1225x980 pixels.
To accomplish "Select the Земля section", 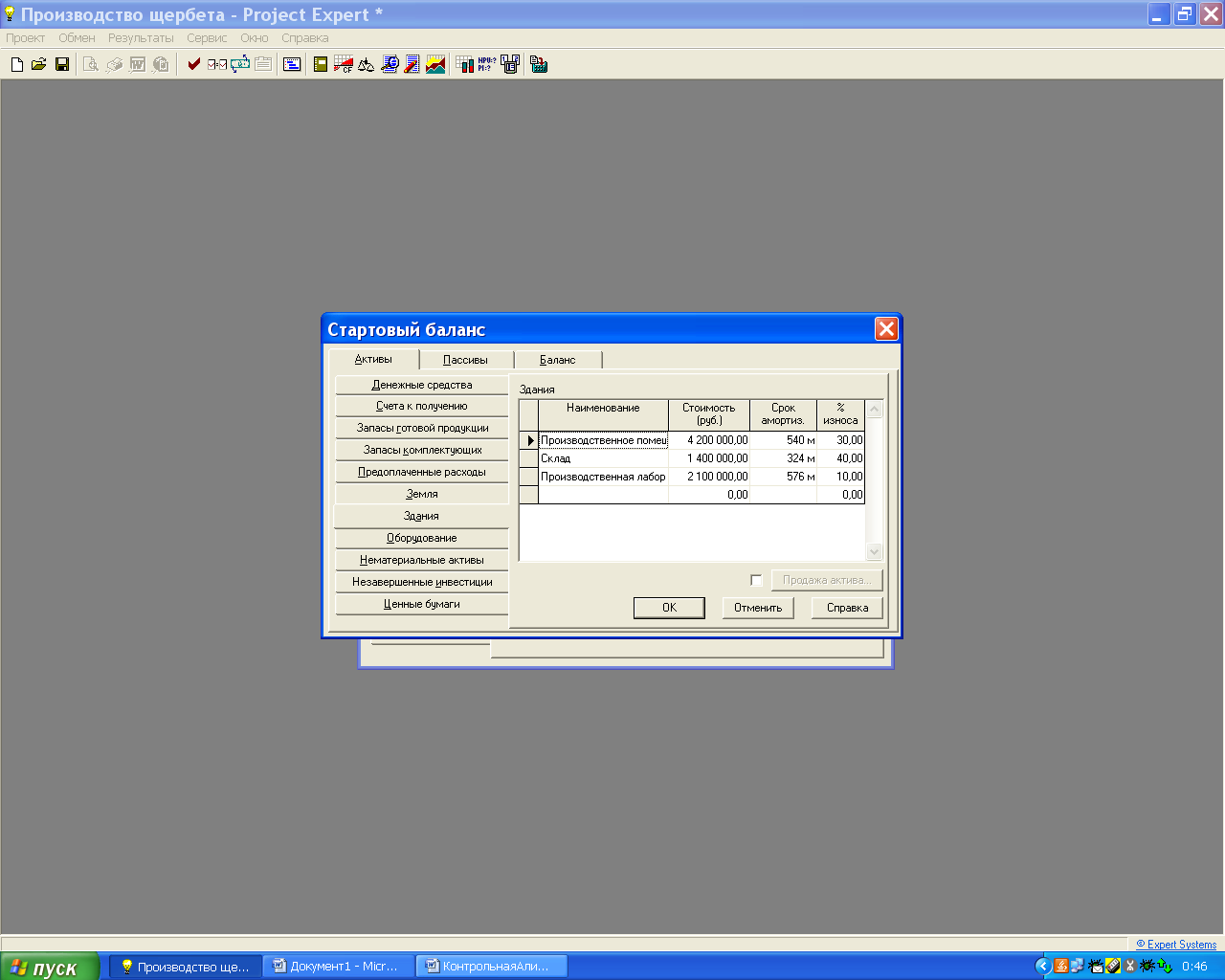I will (422, 494).
